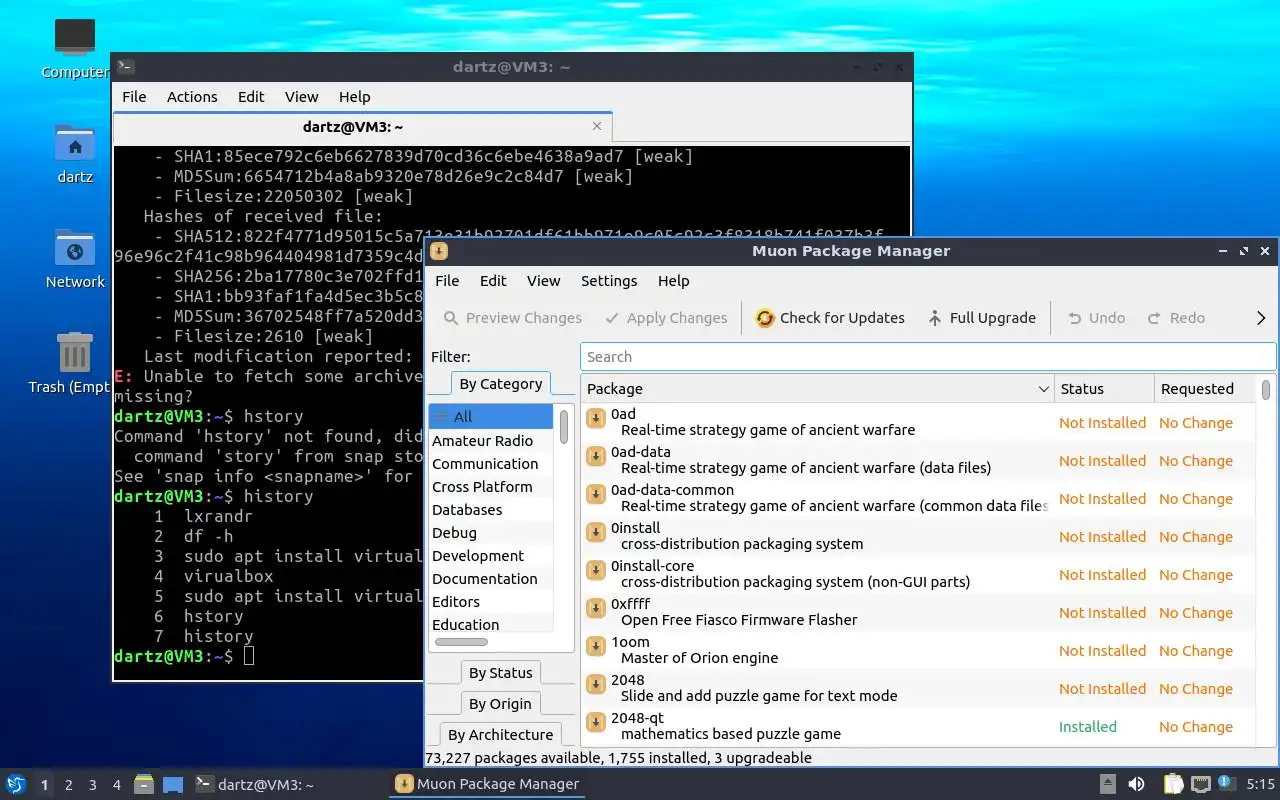
Task: Click the package icon beside 0ad
Action: [x=596, y=419]
